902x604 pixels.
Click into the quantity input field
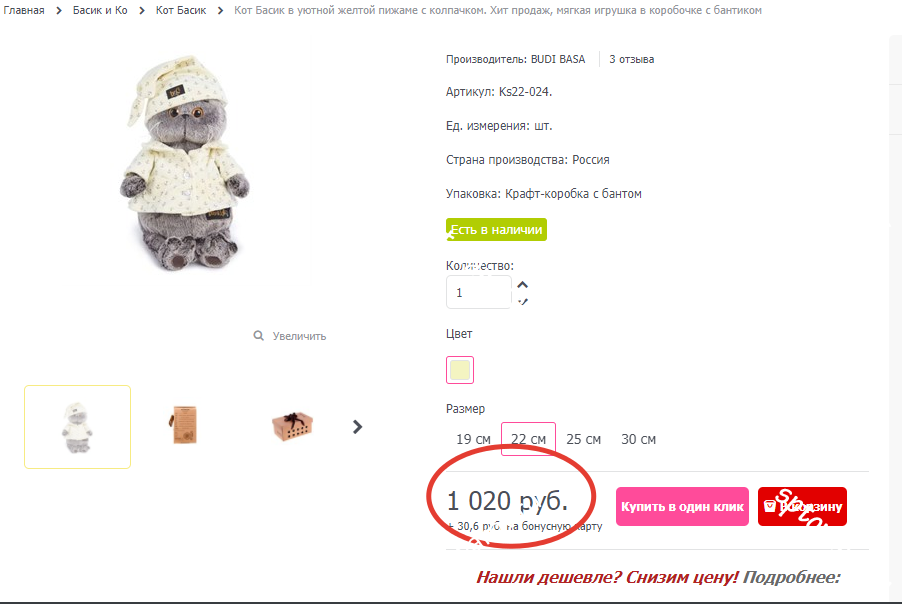point(479,292)
